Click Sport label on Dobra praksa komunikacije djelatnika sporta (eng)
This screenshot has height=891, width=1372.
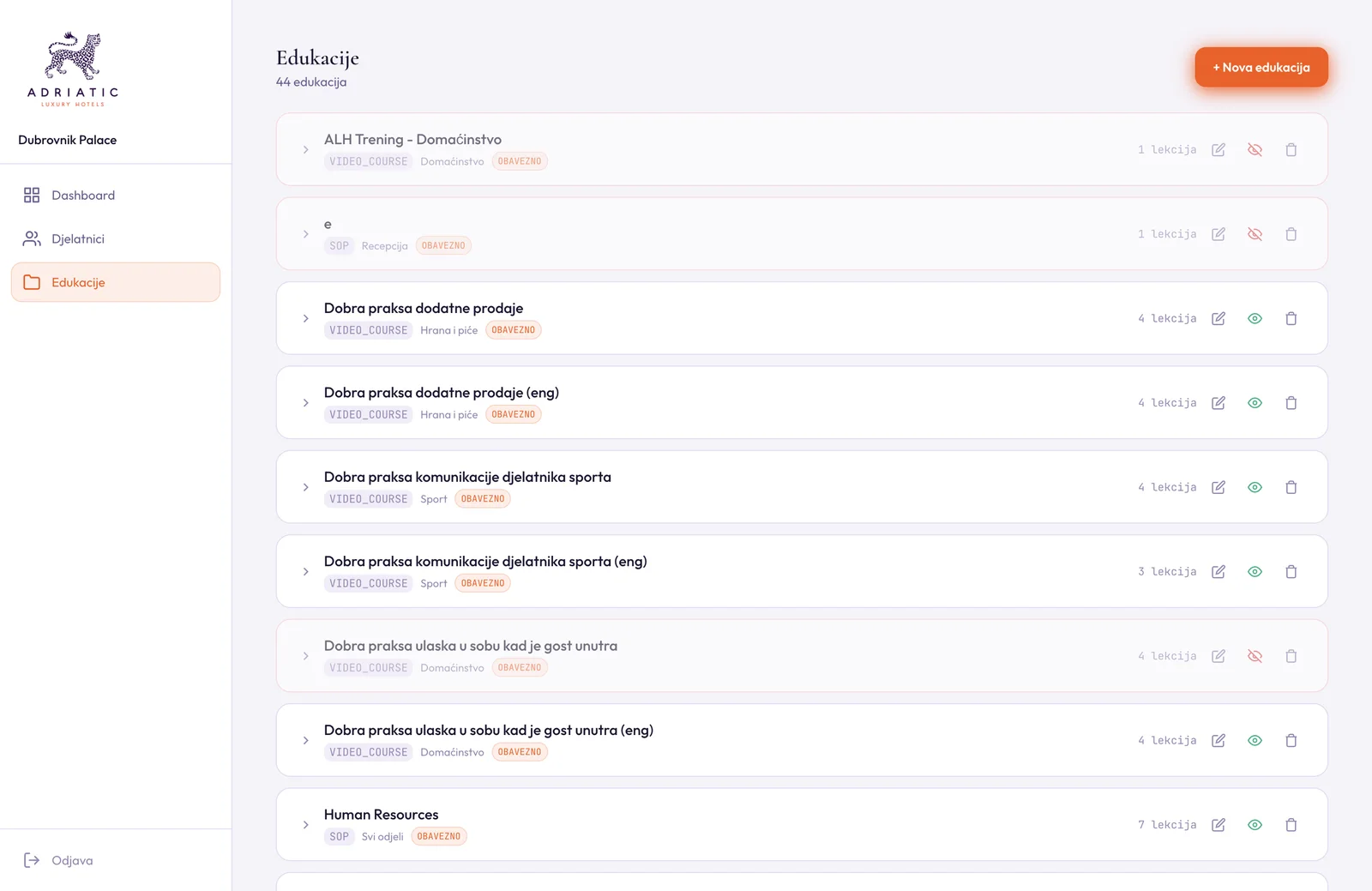tap(434, 584)
